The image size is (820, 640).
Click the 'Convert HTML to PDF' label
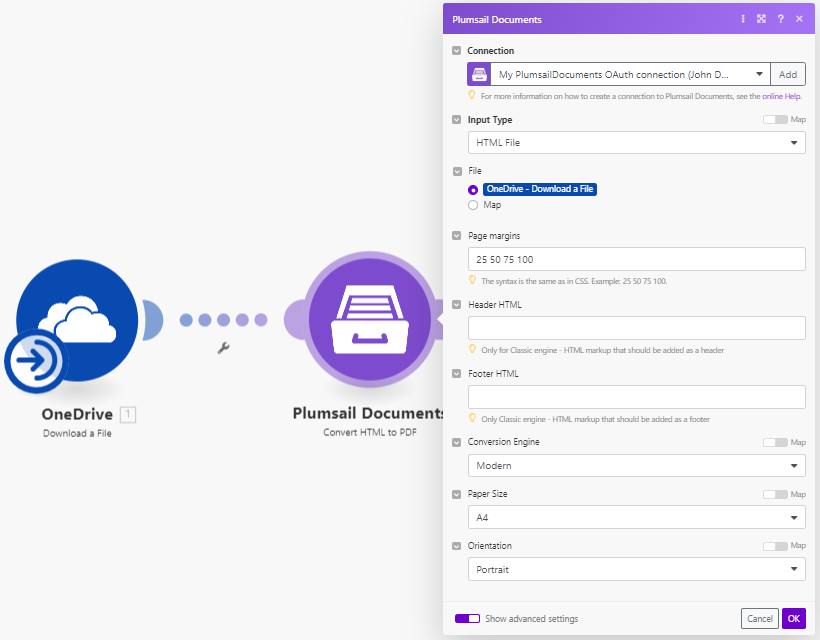click(370, 432)
